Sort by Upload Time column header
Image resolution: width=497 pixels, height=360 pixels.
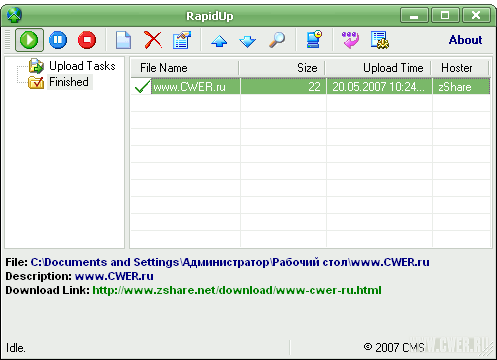(378, 68)
